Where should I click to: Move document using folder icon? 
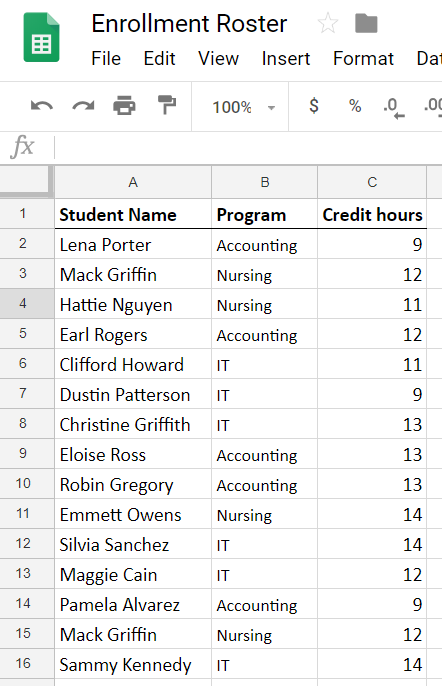click(x=366, y=24)
